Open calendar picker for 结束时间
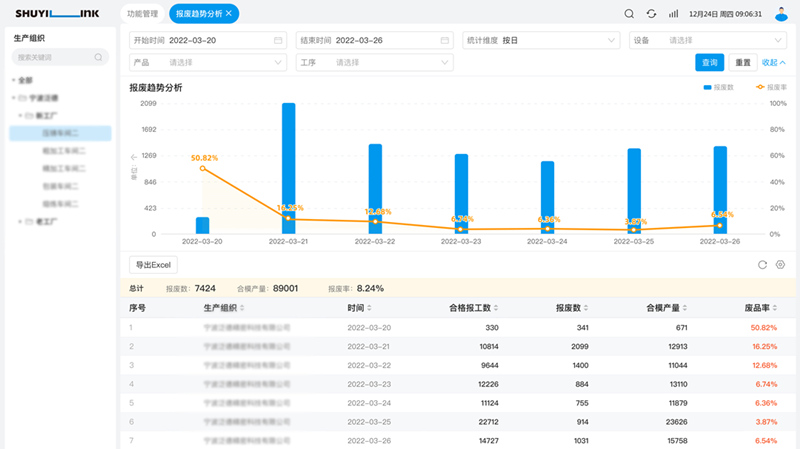800x449 pixels. (x=444, y=40)
